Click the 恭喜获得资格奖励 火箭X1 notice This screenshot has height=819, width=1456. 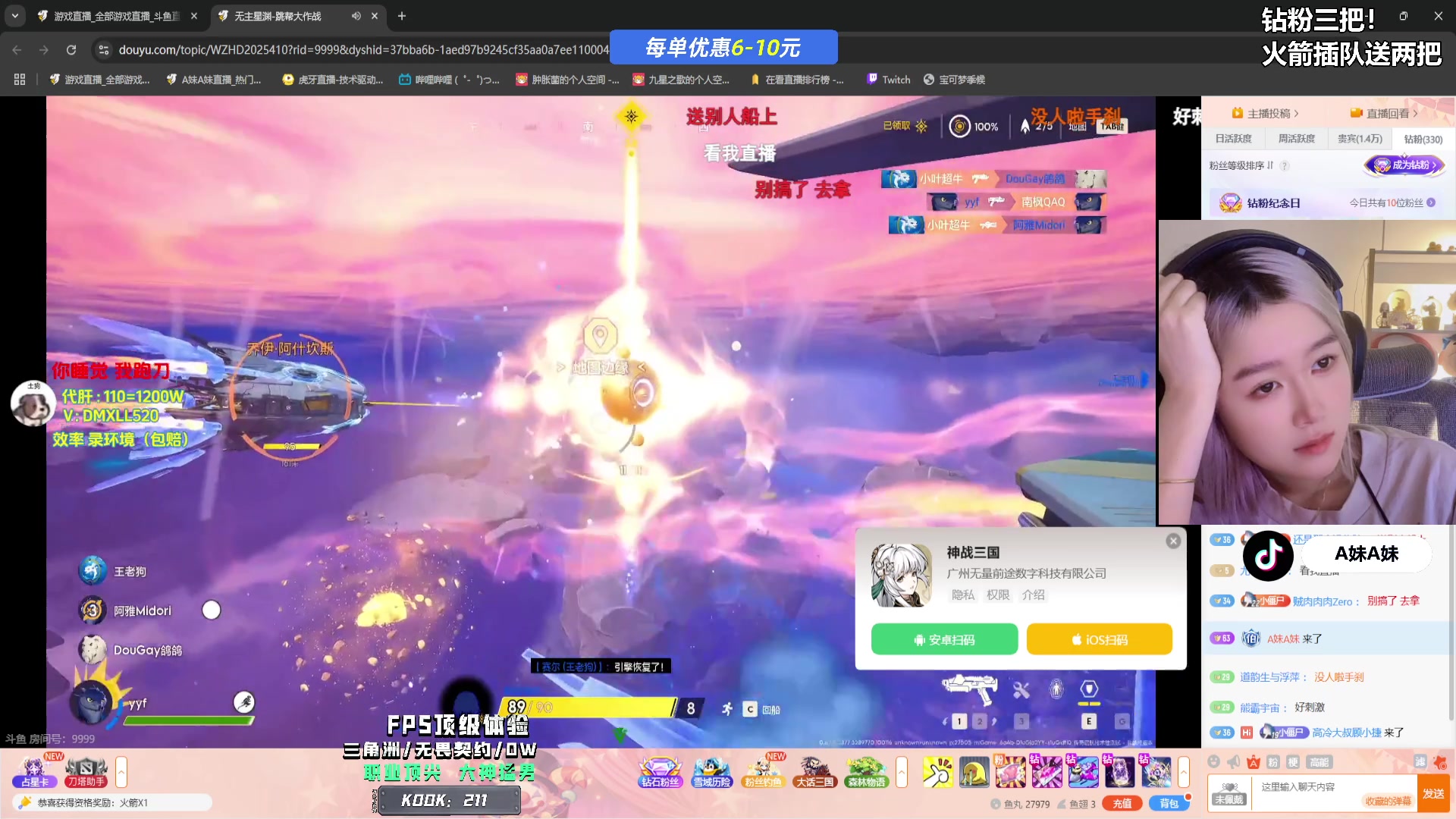point(112,802)
